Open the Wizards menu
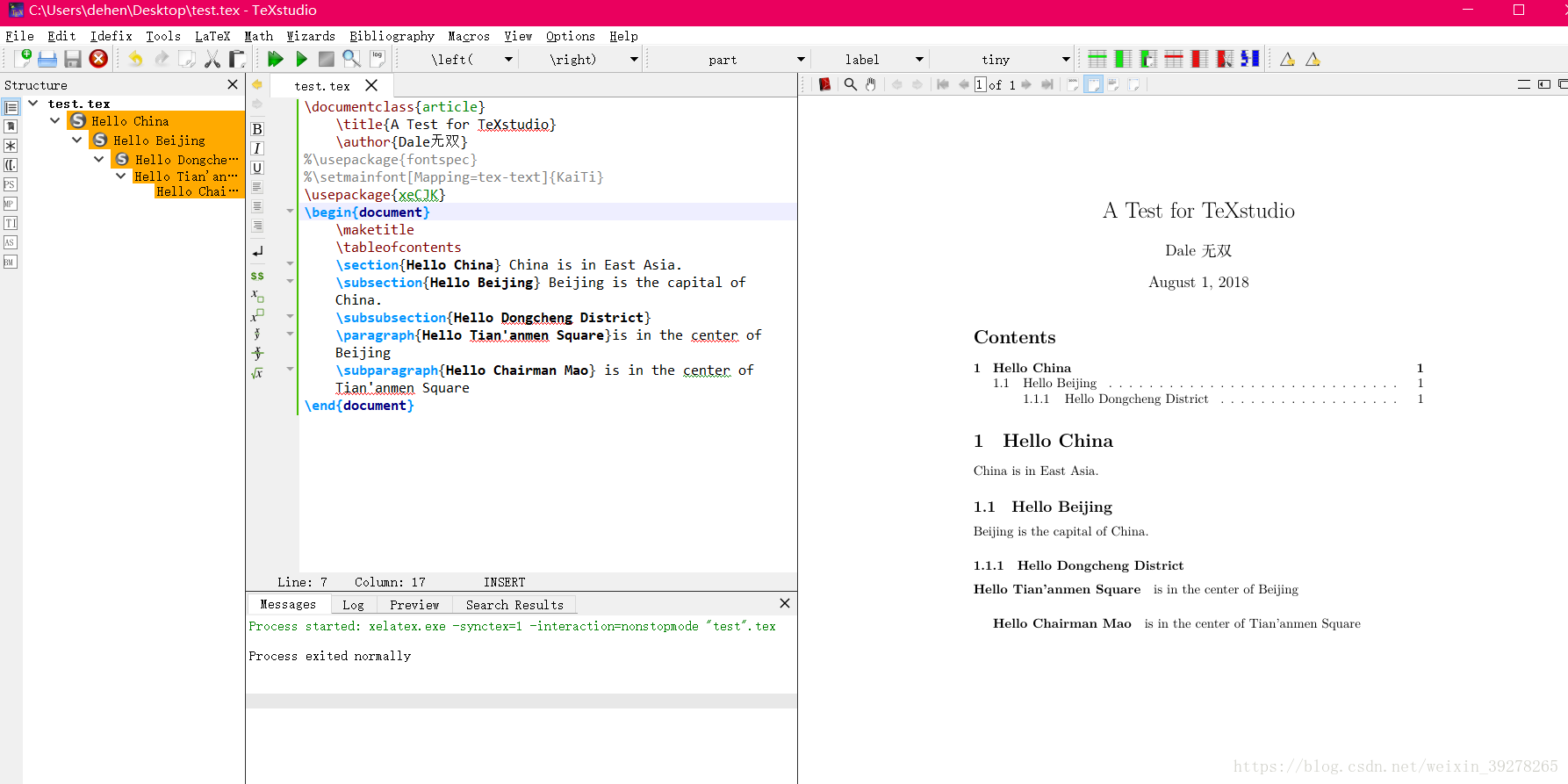 click(311, 36)
